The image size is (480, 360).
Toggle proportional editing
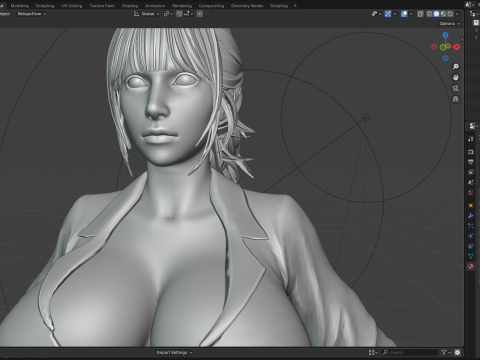click(200, 14)
